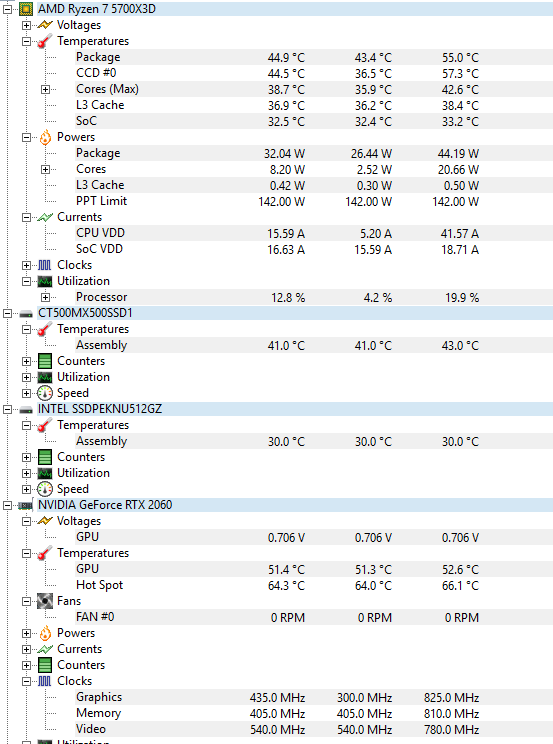The image size is (553, 744).
Task: Click the CPU Clocks pulse icon
Action: coord(45,265)
